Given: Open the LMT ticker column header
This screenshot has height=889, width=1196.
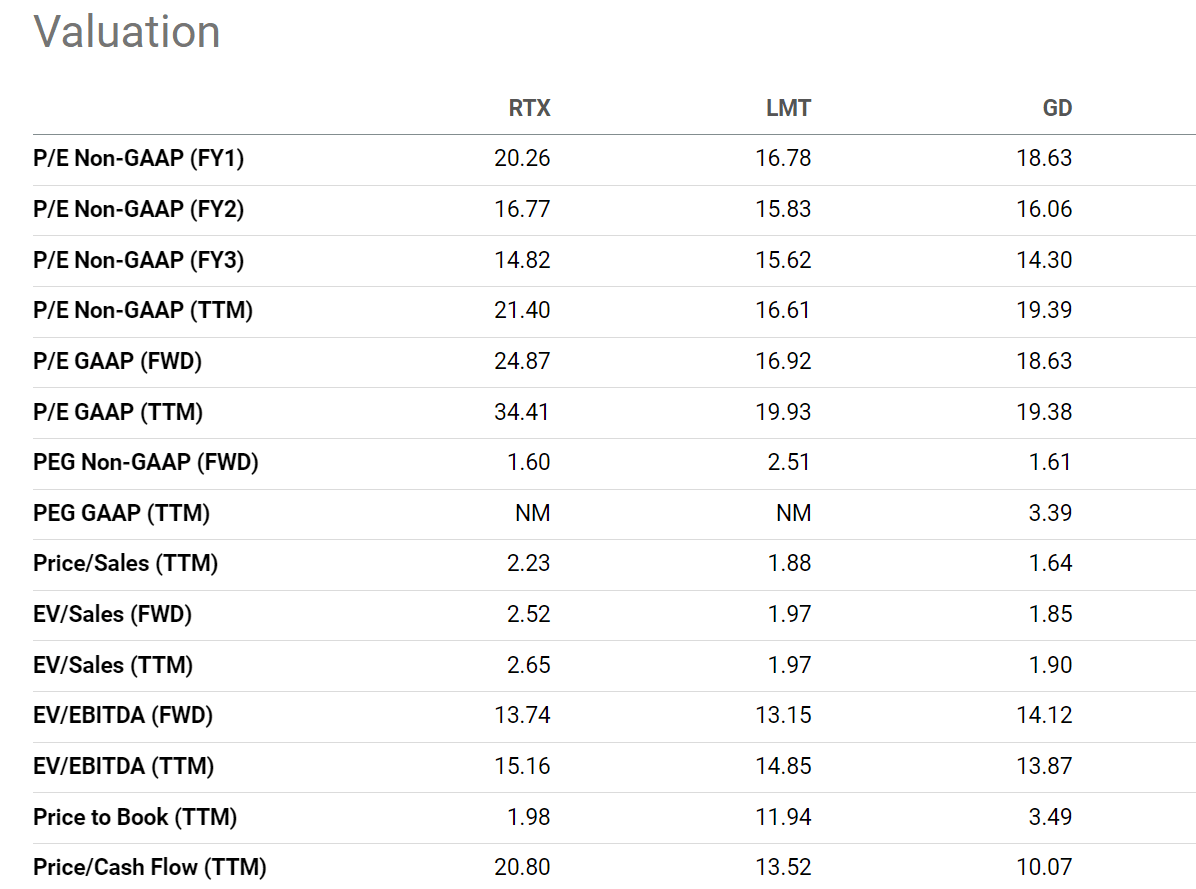Looking at the screenshot, I should click(788, 108).
